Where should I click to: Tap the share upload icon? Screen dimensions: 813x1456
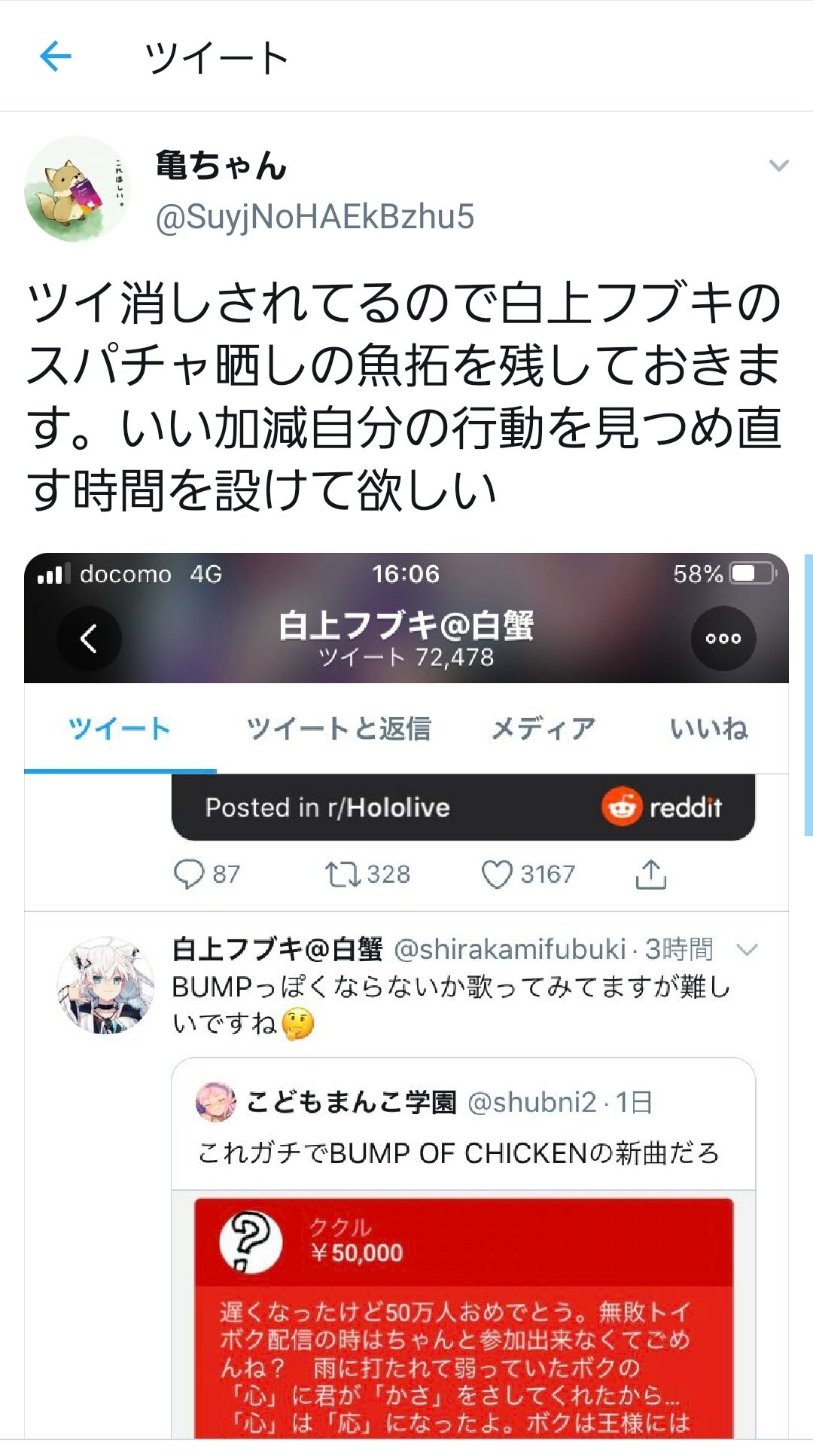coord(651,875)
